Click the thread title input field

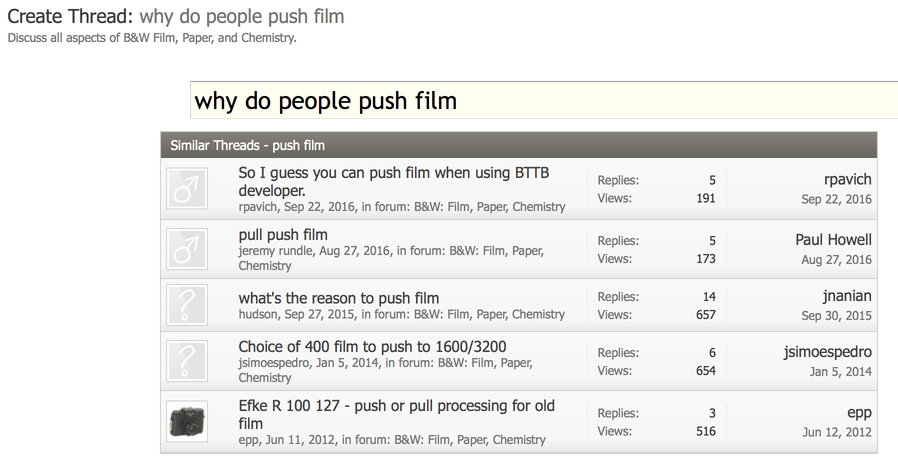tap(543, 101)
